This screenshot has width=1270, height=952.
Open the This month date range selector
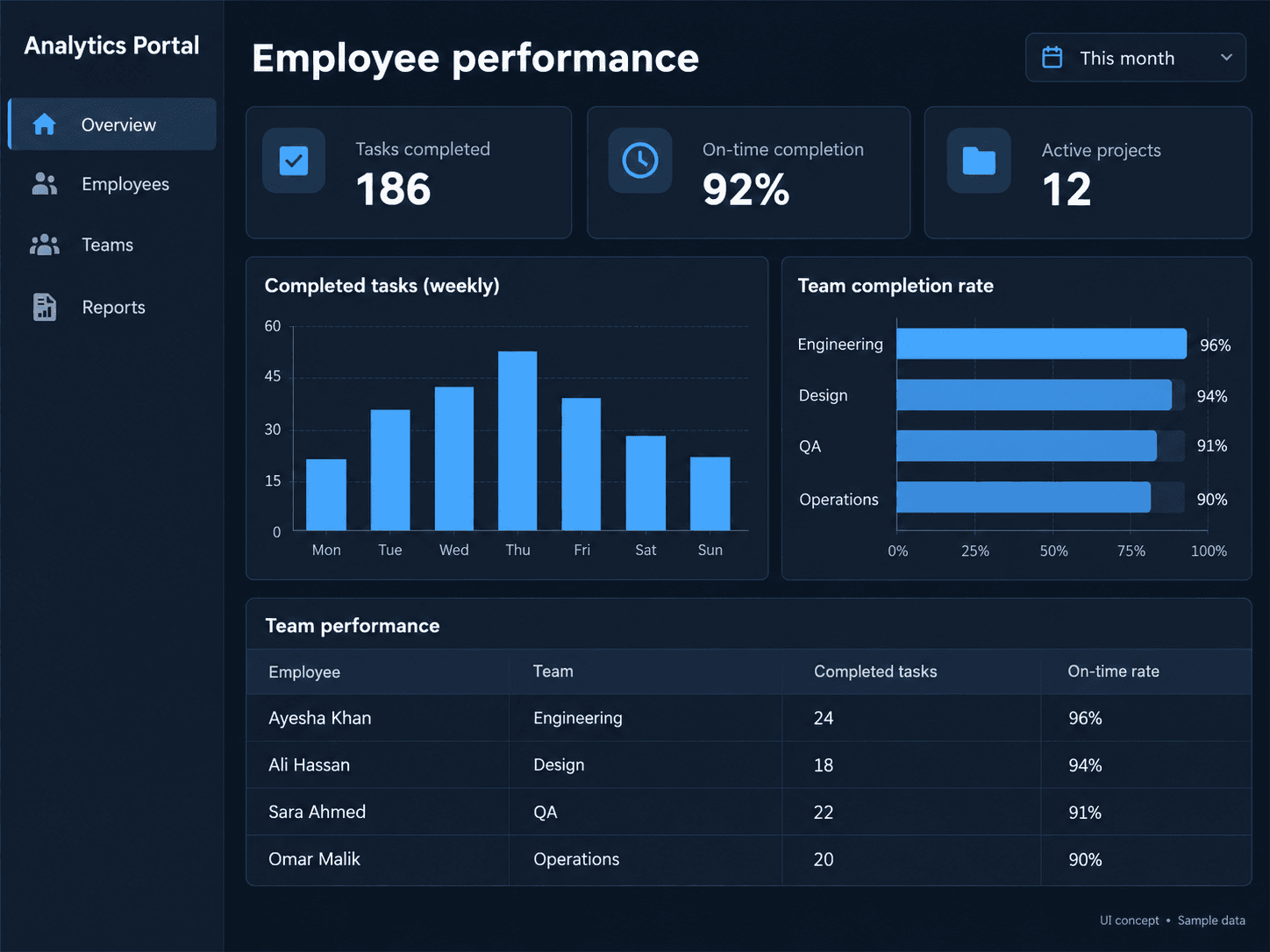tap(1136, 58)
